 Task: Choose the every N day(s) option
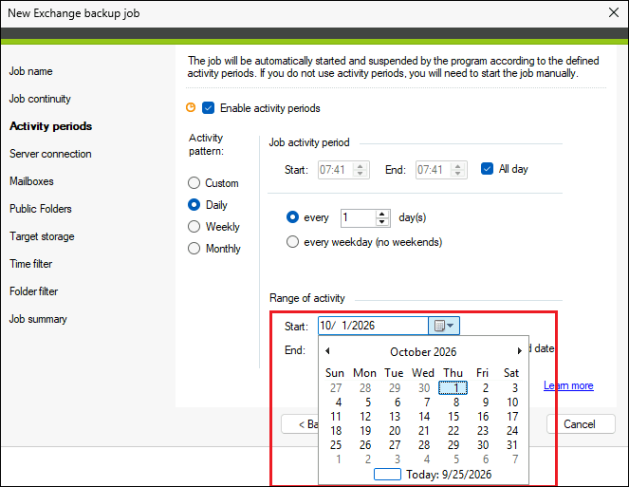pos(292,217)
